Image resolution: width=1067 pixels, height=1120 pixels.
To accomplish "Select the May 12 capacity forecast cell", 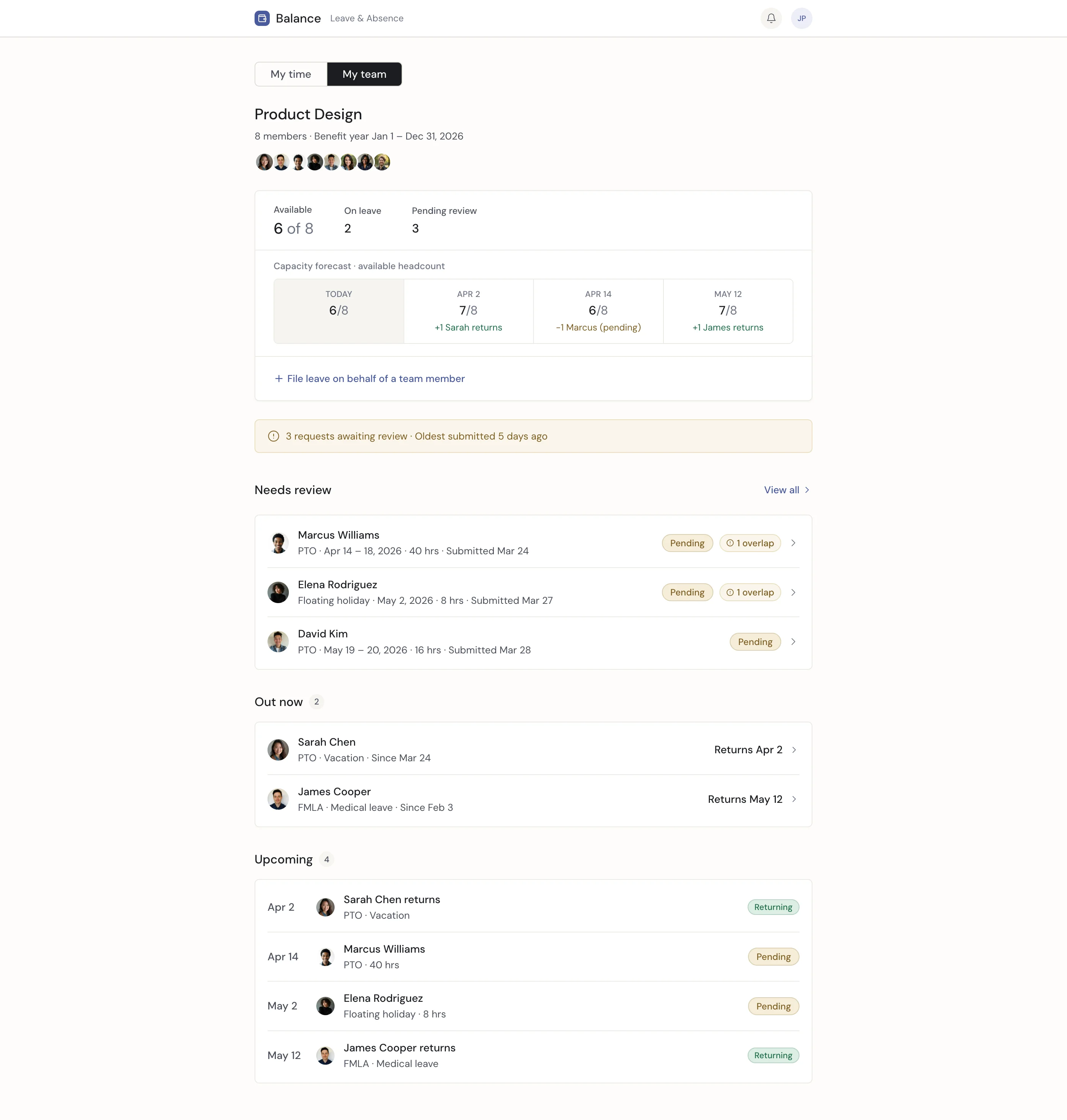I will coord(727,311).
